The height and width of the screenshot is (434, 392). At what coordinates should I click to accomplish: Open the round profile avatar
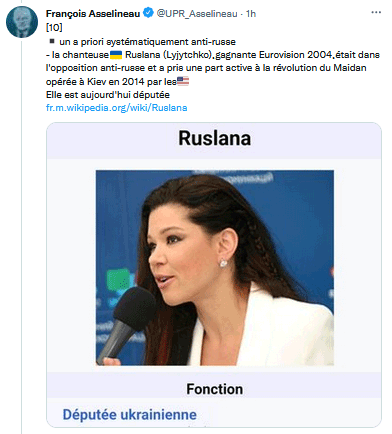[22, 22]
